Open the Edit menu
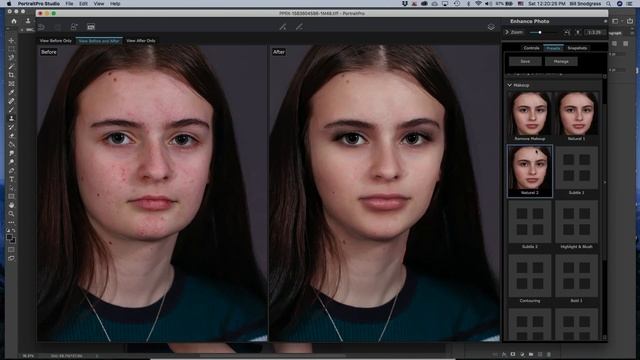The image size is (640, 360). click(x=83, y=3)
